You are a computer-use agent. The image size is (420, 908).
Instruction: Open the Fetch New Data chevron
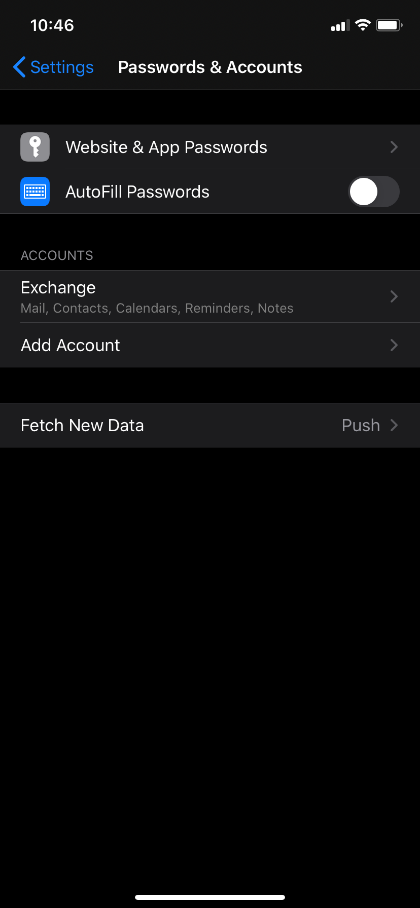click(x=394, y=425)
